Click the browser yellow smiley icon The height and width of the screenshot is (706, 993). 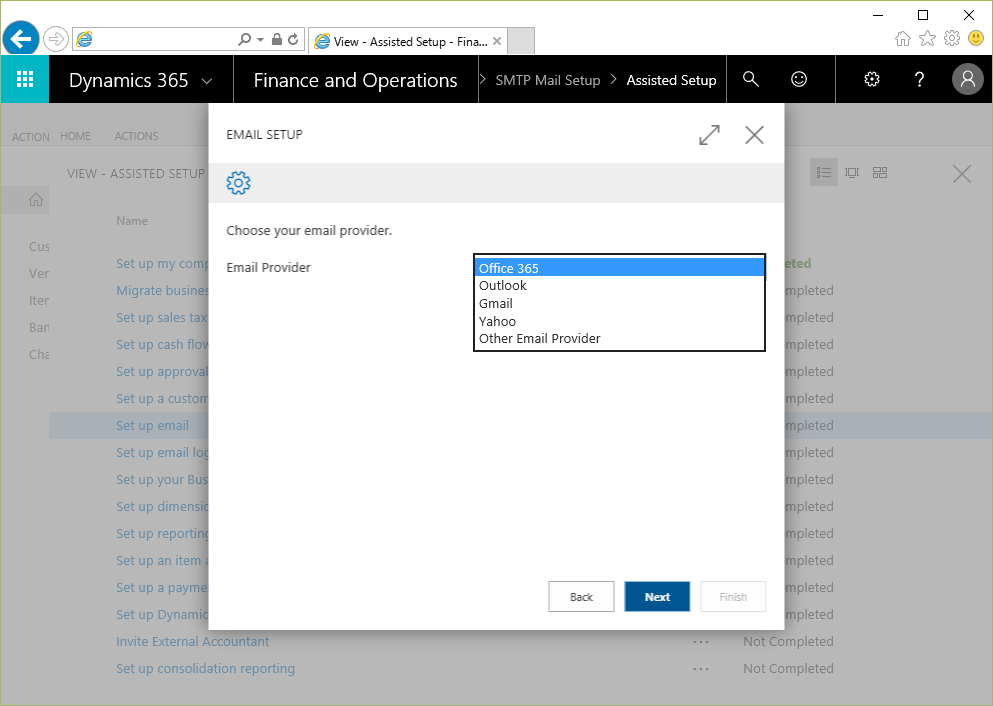tap(976, 39)
